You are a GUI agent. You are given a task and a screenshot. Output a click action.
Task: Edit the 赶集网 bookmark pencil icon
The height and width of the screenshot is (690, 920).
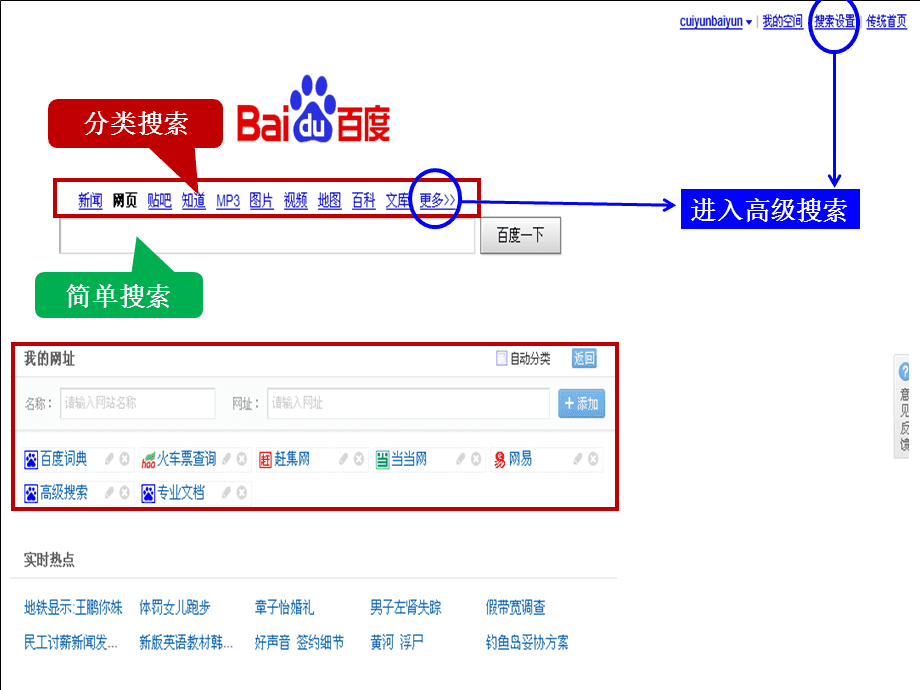click(344, 459)
